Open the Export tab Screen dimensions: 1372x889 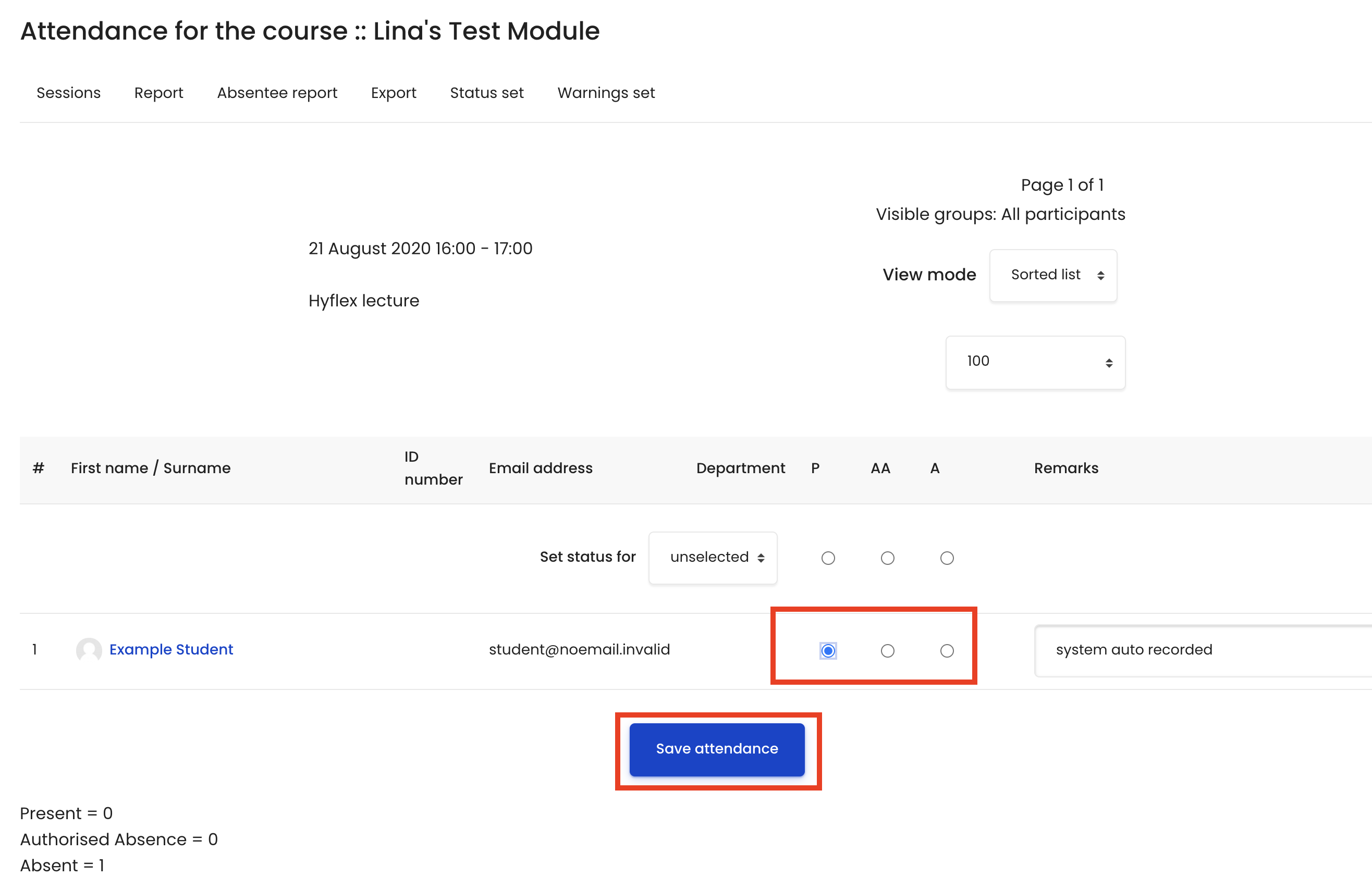(393, 93)
